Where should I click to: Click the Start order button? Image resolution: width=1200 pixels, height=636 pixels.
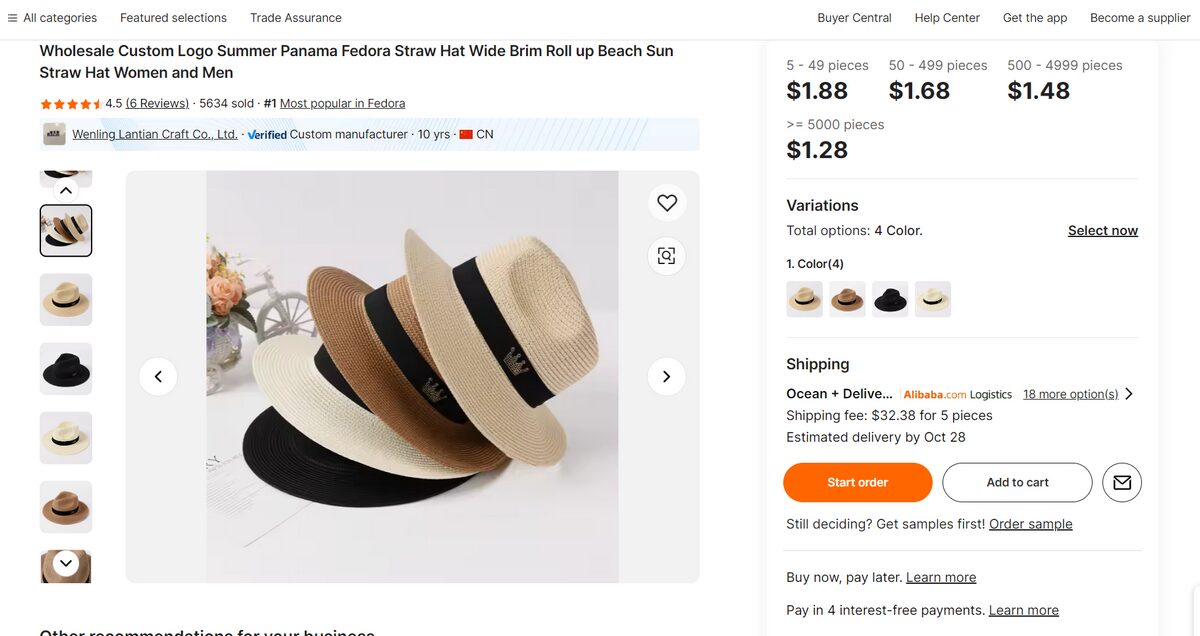(857, 482)
